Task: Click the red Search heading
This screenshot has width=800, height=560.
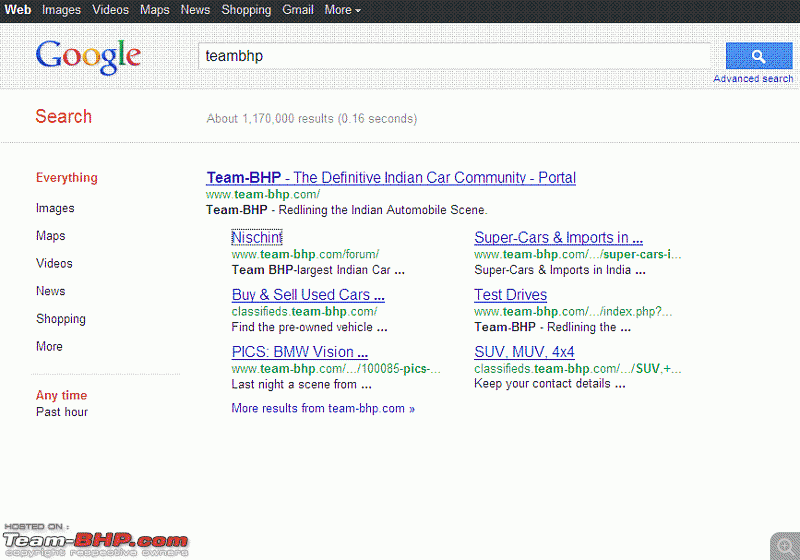Action: (x=63, y=116)
